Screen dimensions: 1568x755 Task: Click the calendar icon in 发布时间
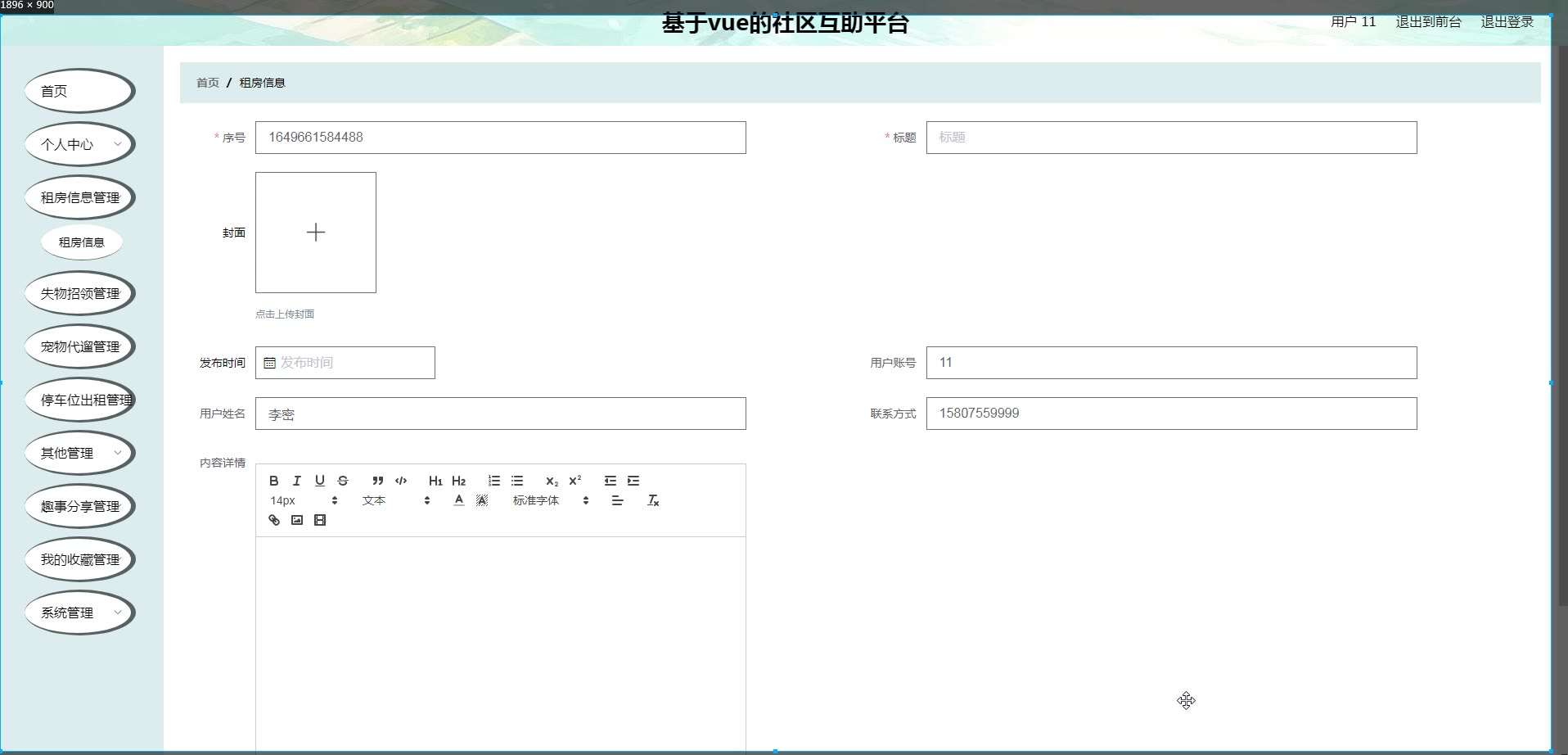tap(269, 363)
